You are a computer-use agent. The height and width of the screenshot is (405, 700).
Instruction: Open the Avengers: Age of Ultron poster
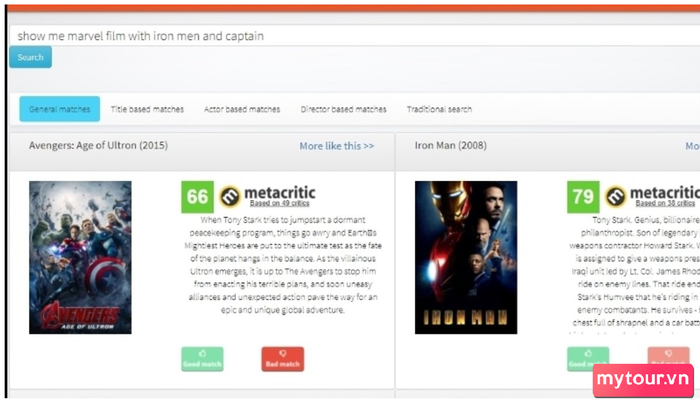click(80, 257)
